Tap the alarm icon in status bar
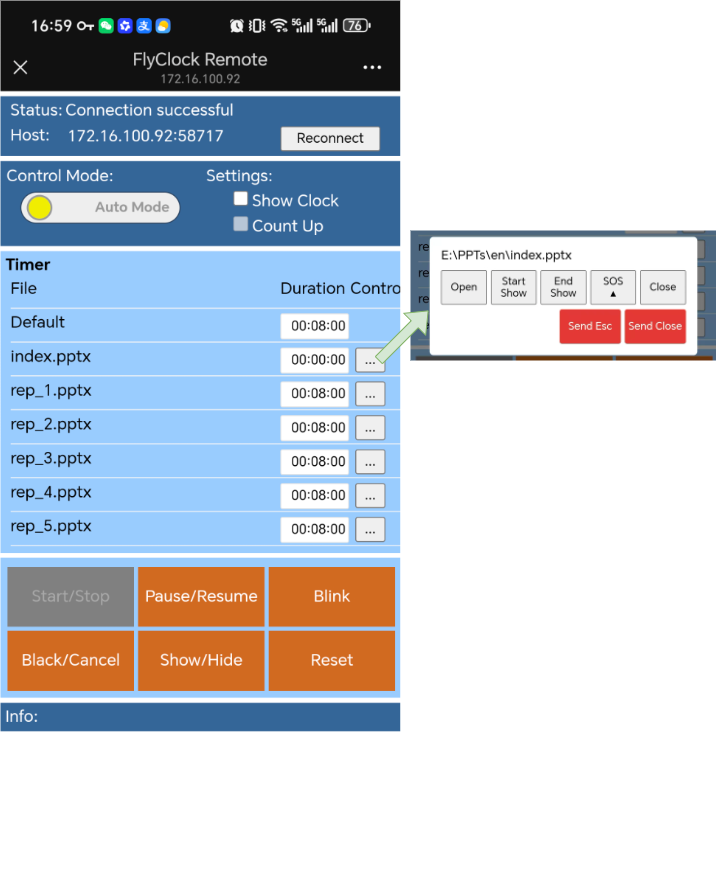This screenshot has height=886, width=716. 237,25
